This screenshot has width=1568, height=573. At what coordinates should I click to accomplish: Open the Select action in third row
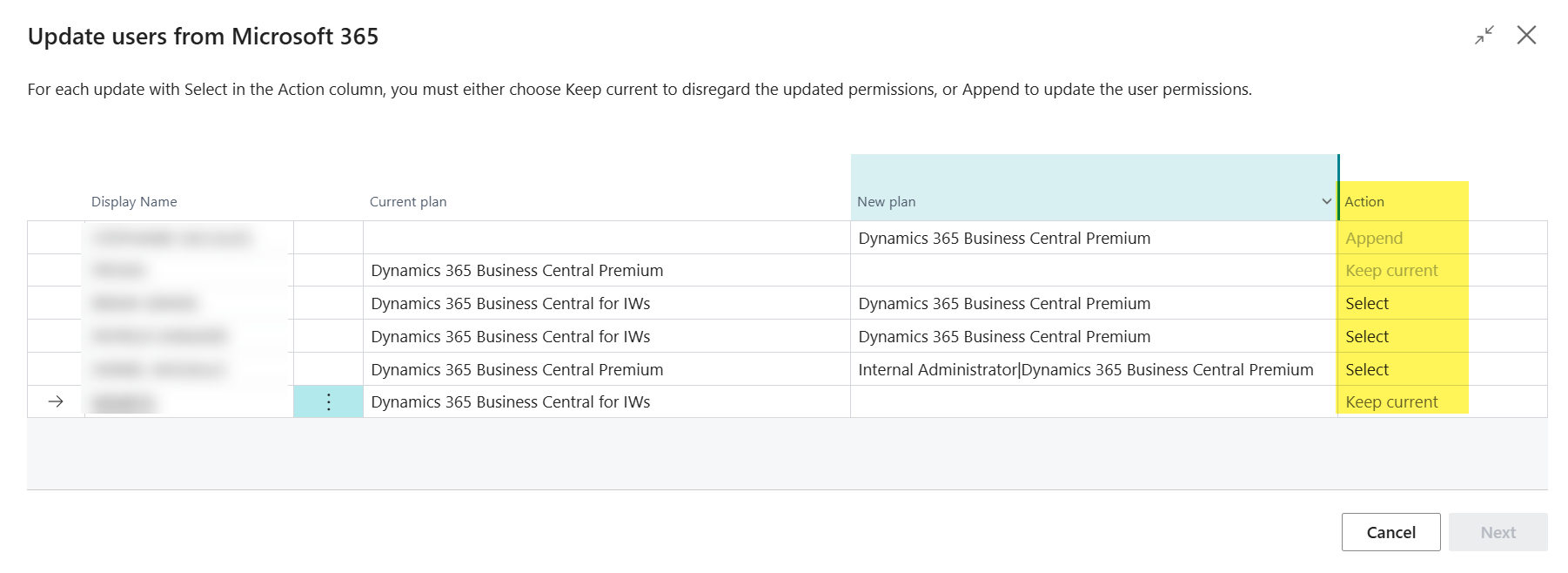pos(1367,304)
